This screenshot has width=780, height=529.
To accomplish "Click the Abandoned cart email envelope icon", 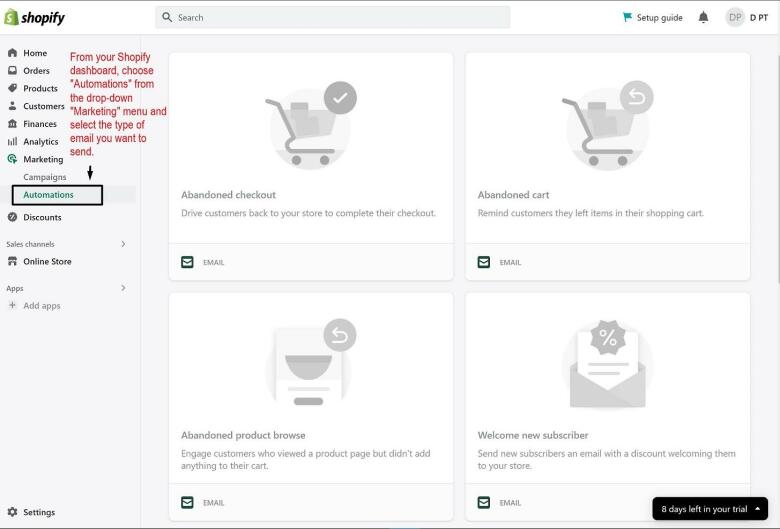I will tap(484, 262).
